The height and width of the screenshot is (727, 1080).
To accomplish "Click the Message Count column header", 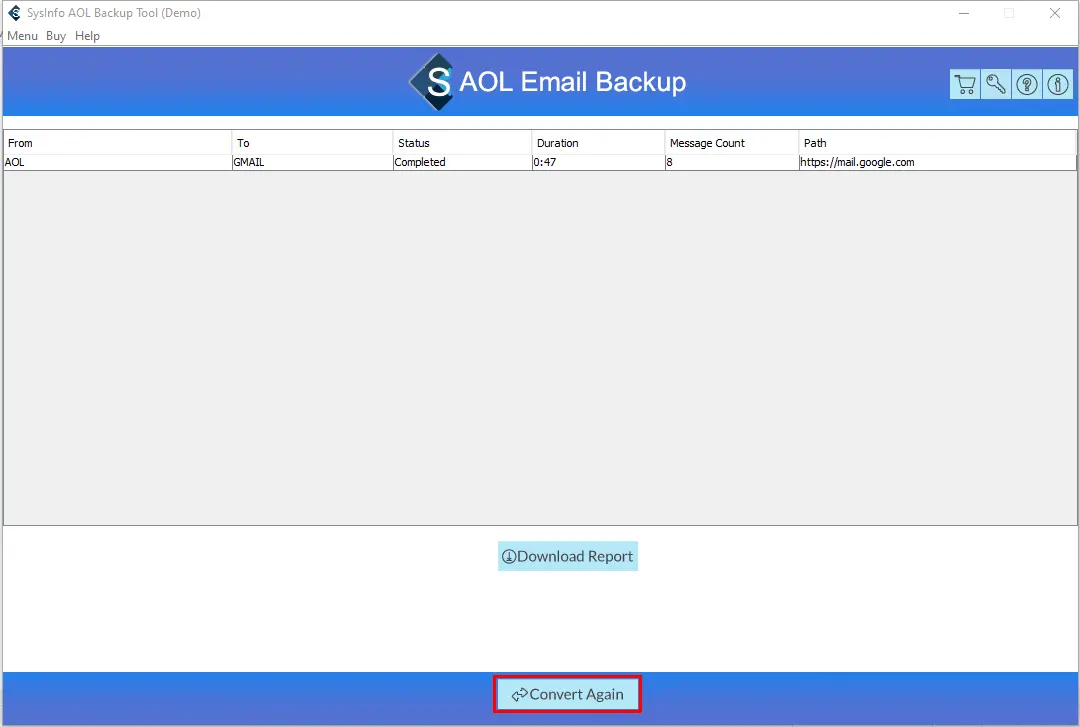I will [x=731, y=143].
